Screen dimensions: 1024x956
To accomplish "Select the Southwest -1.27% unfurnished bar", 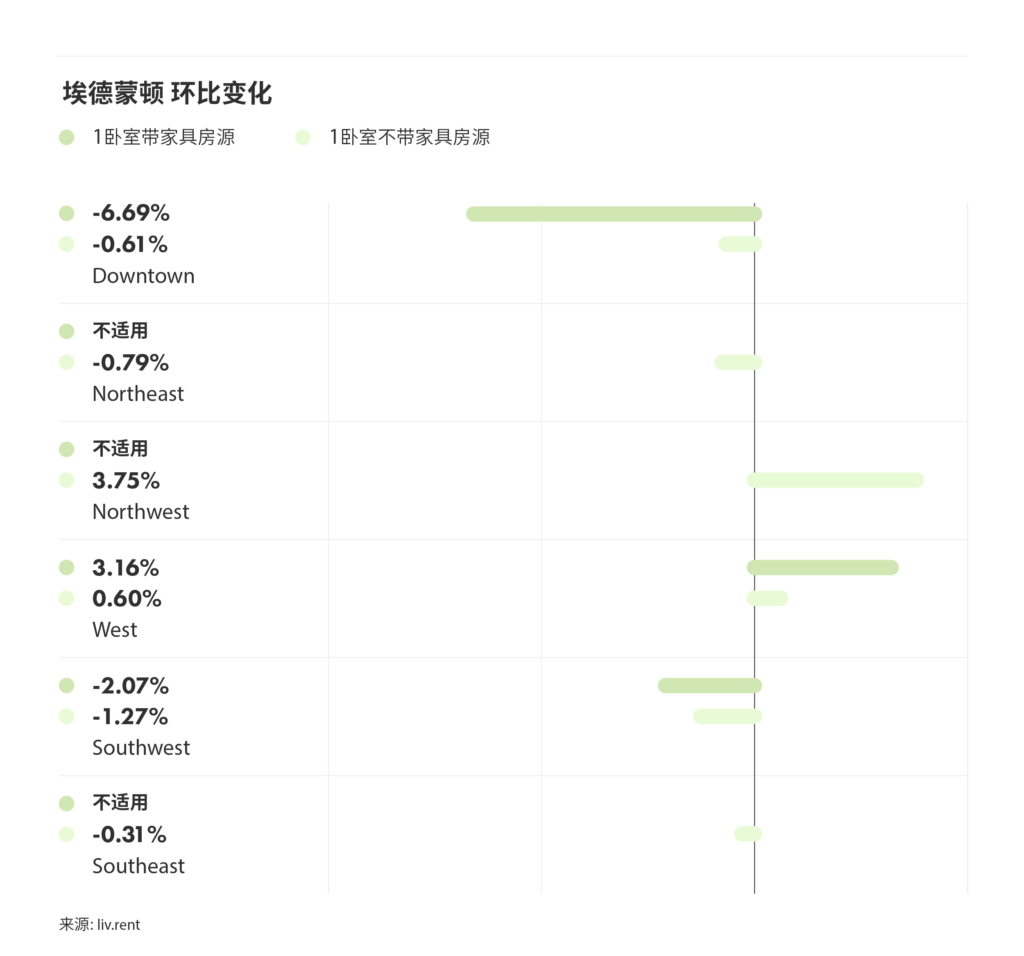I will point(728,716).
